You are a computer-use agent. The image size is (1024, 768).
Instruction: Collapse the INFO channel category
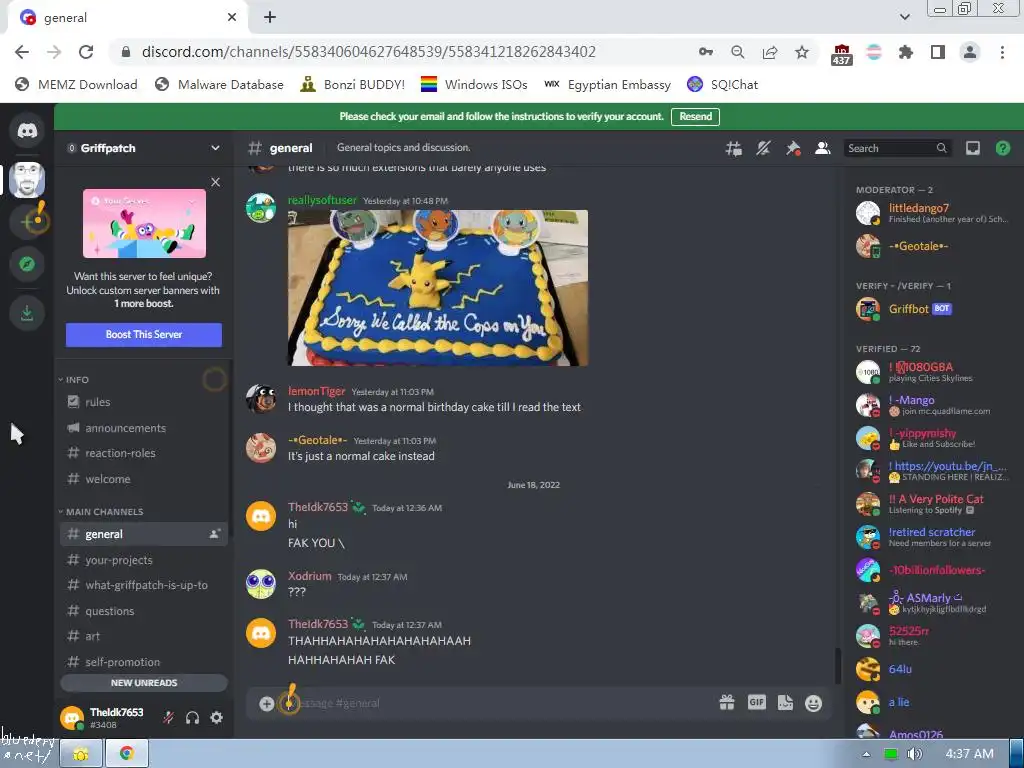coord(74,379)
